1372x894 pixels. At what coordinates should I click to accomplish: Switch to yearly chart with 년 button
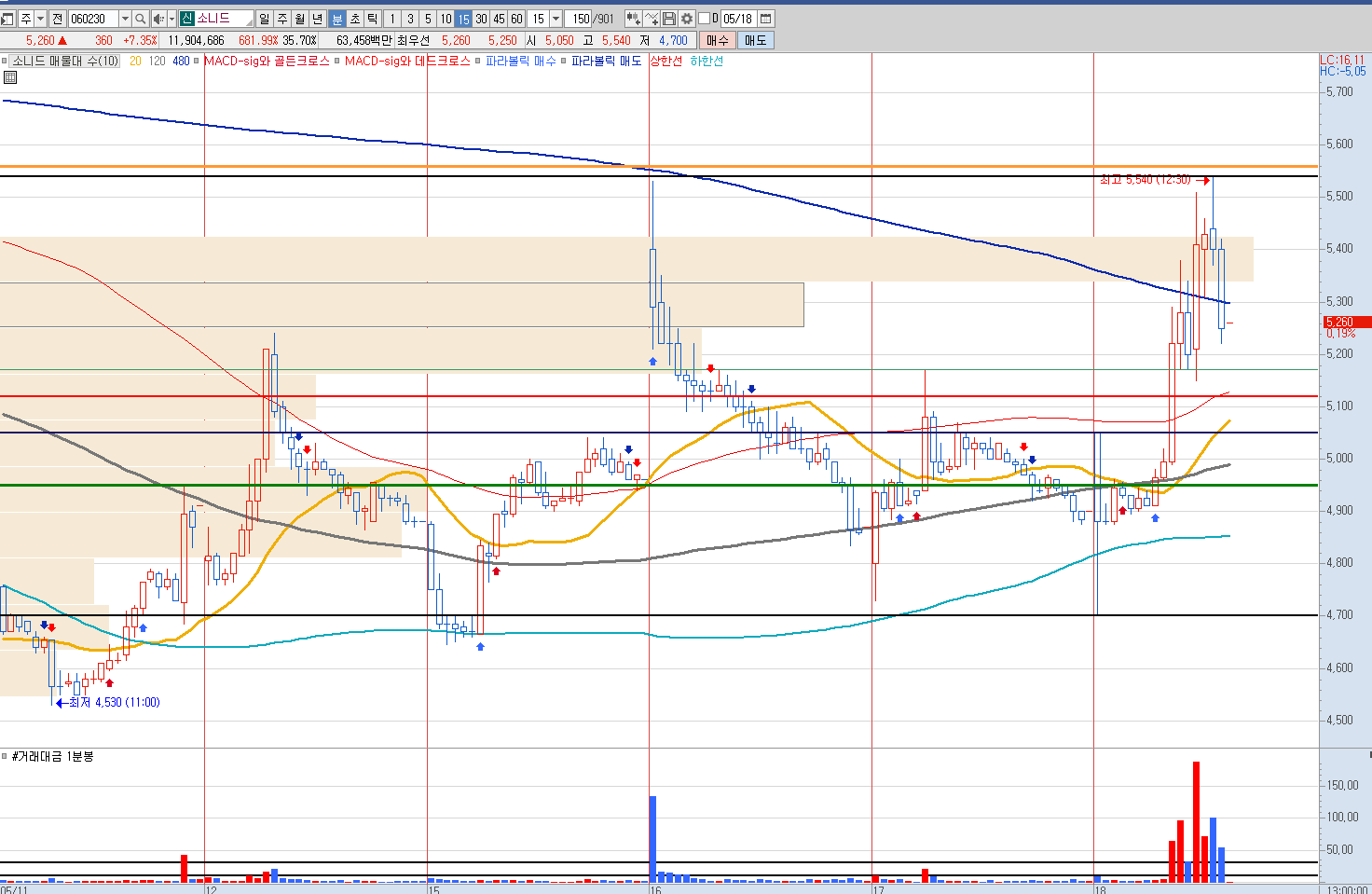pyautogui.click(x=318, y=19)
